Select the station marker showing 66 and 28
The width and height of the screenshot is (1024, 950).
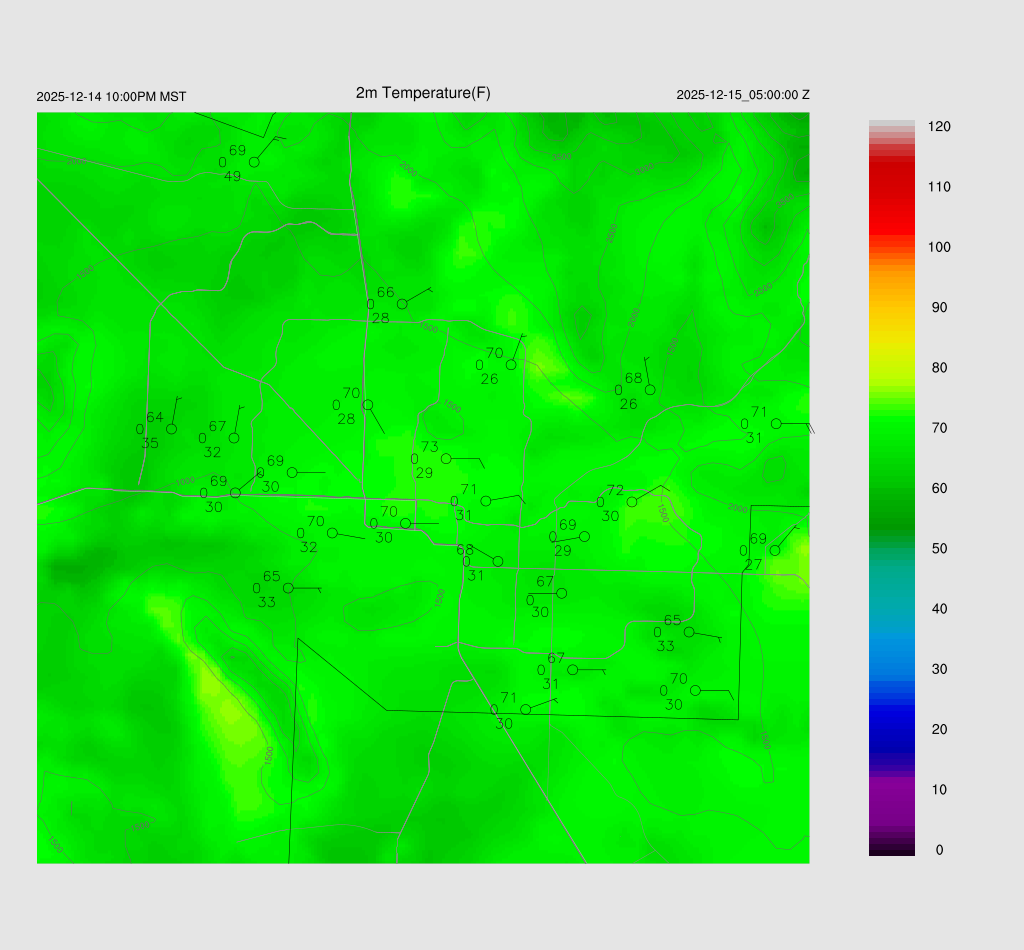402,304
